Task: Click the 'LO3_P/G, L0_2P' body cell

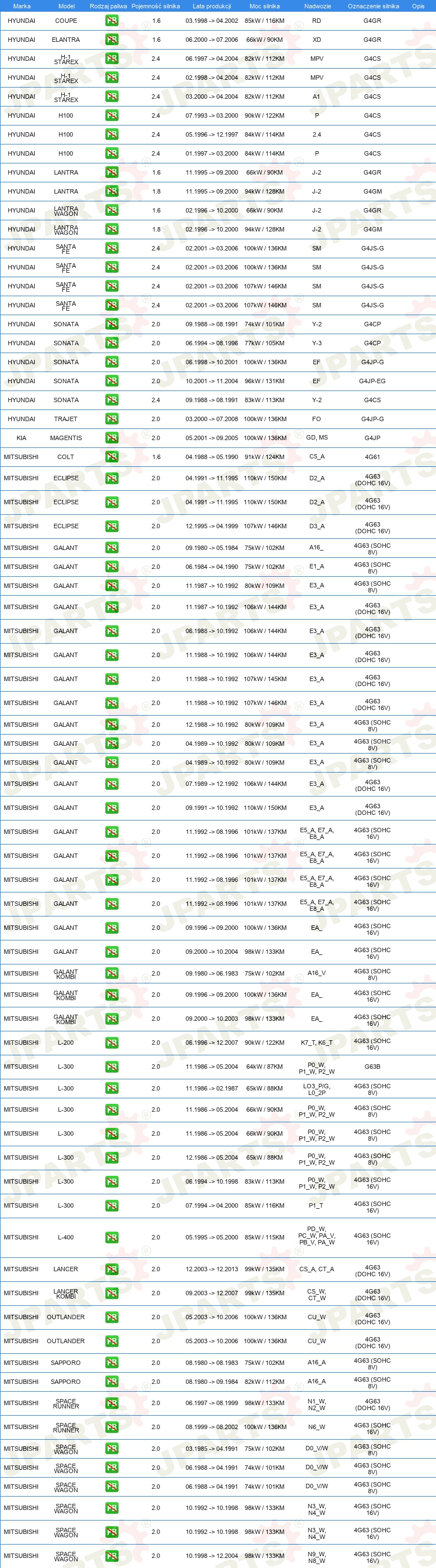Action: [317, 1088]
